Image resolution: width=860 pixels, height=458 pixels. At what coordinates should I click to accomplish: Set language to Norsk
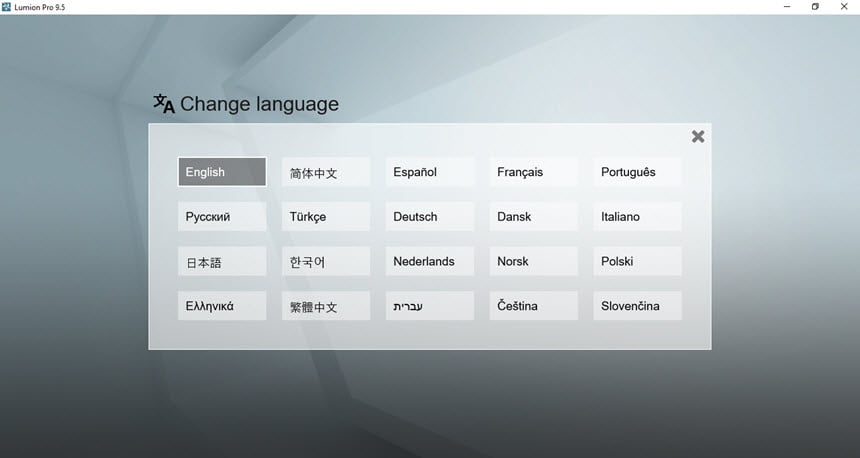(x=534, y=261)
